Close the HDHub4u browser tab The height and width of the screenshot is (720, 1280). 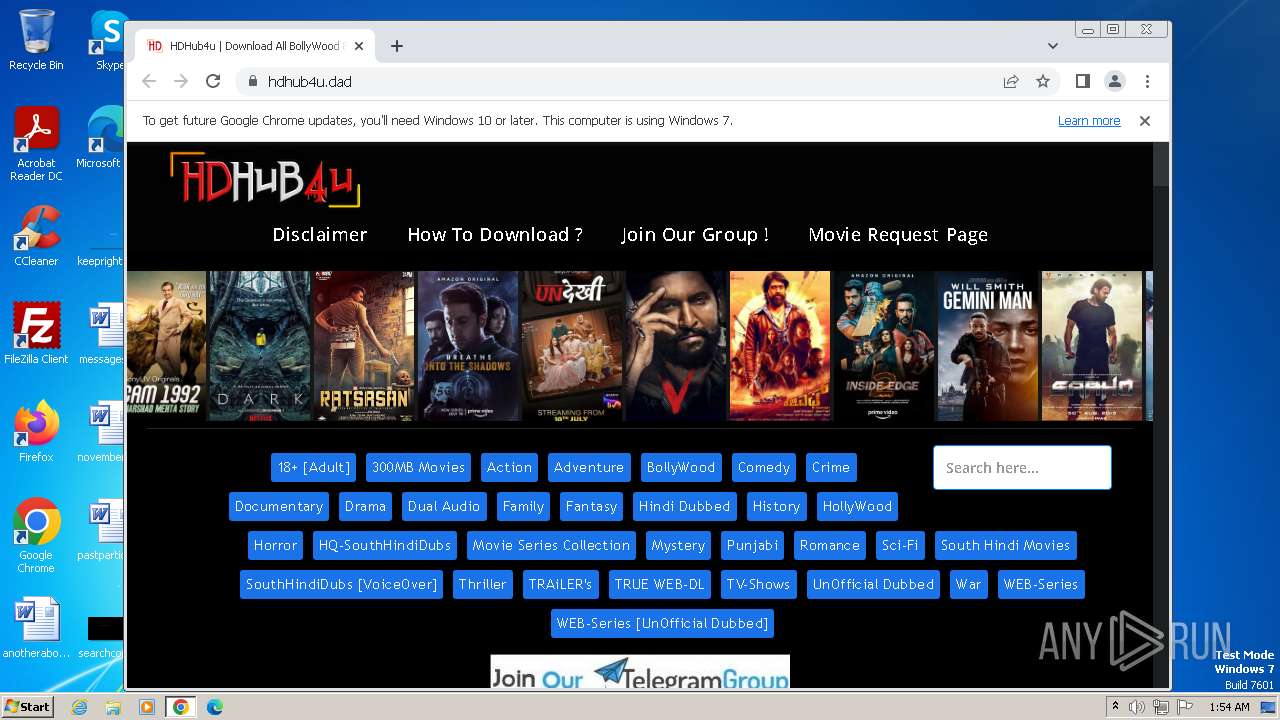358,46
